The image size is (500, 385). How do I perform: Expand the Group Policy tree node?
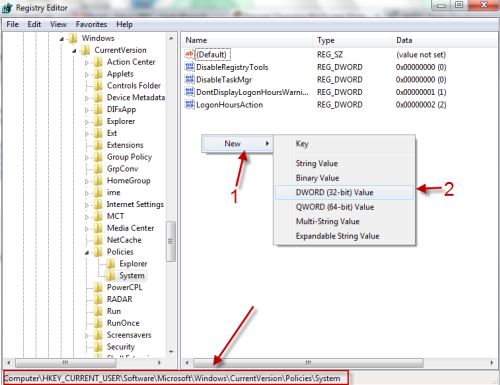click(x=87, y=157)
